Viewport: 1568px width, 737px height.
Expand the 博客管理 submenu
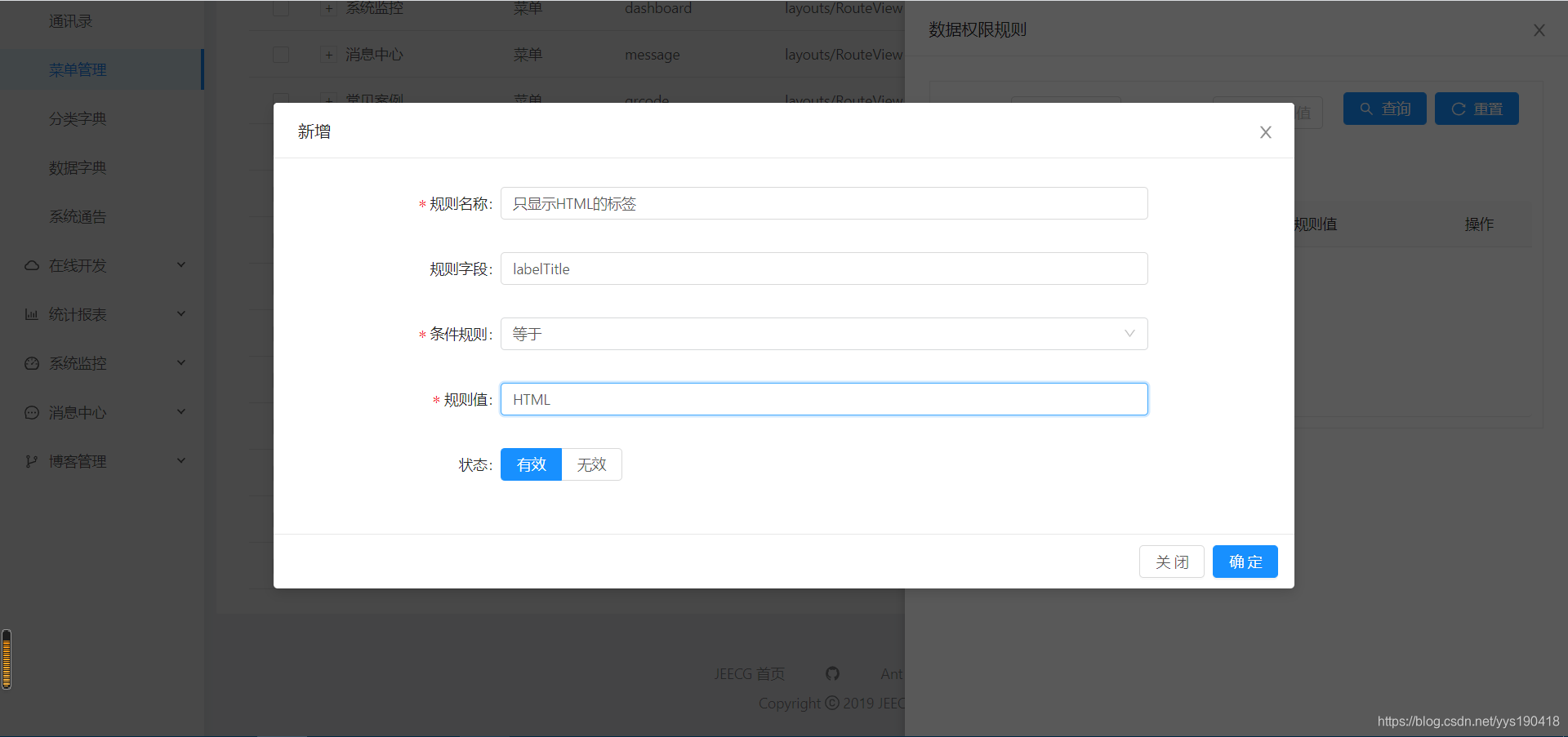(x=101, y=461)
